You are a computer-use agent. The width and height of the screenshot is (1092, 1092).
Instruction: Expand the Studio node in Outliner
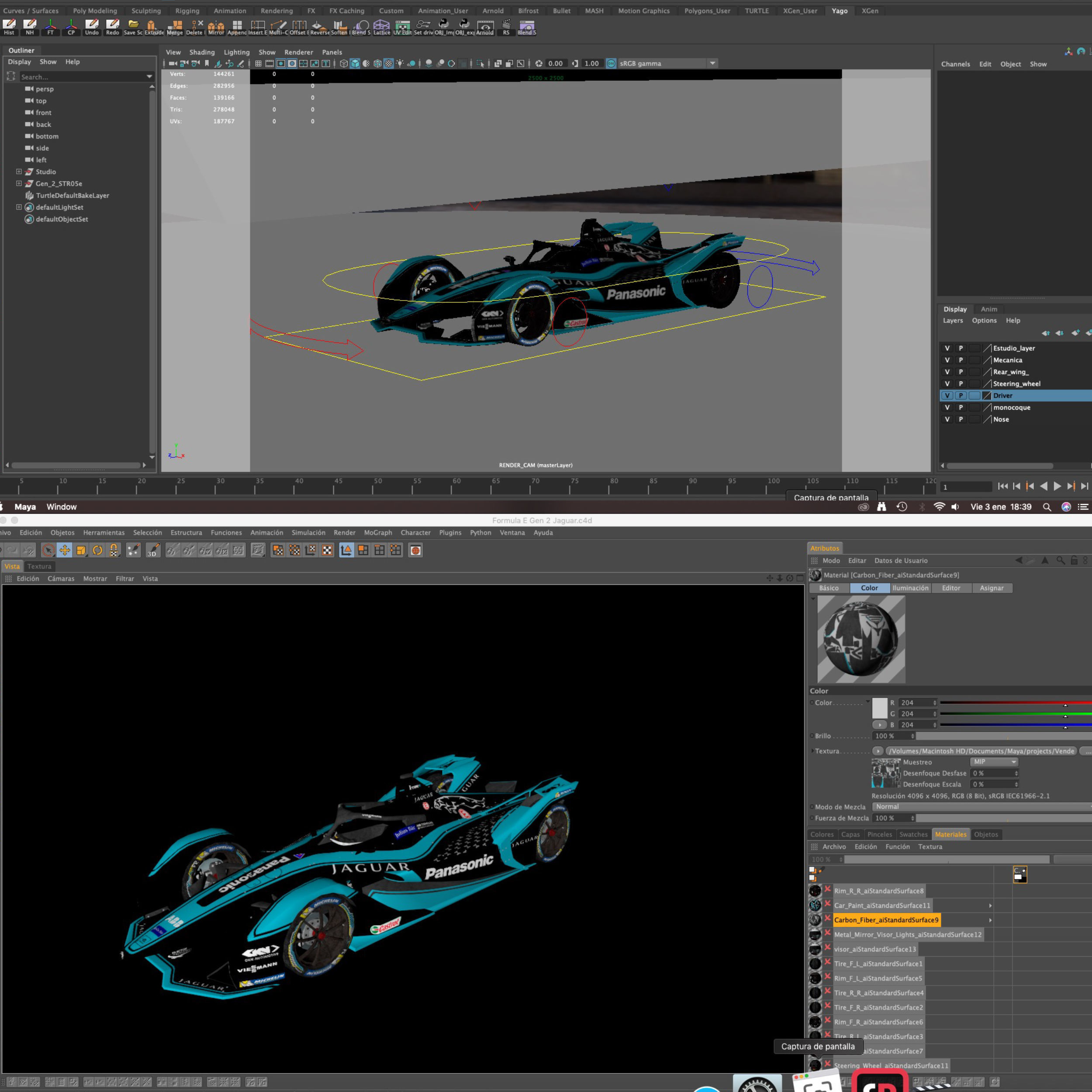click(x=19, y=171)
